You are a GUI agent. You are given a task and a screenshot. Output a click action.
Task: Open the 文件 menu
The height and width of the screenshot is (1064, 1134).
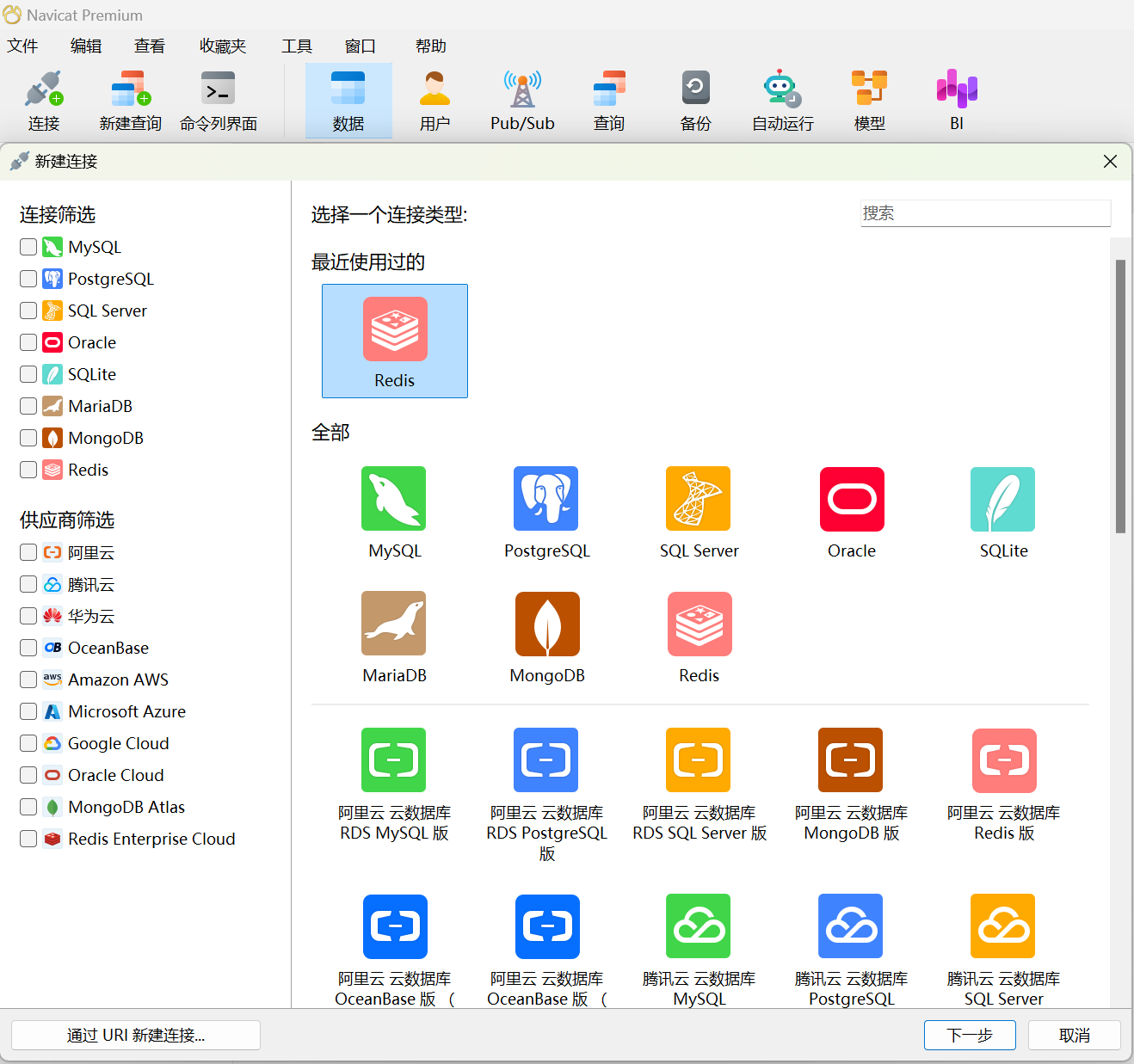(22, 46)
